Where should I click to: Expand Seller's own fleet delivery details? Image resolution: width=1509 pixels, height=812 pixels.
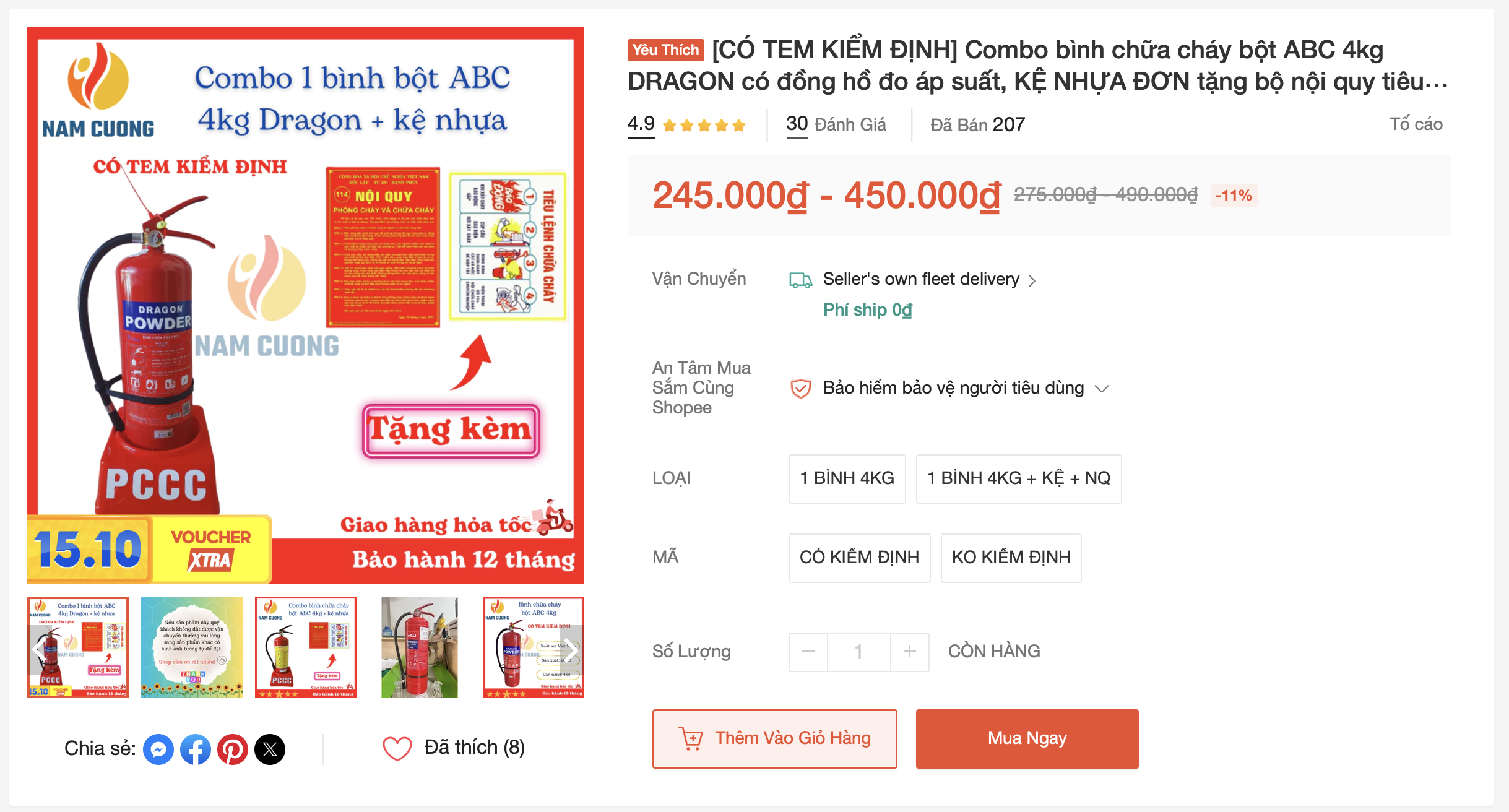click(1032, 281)
